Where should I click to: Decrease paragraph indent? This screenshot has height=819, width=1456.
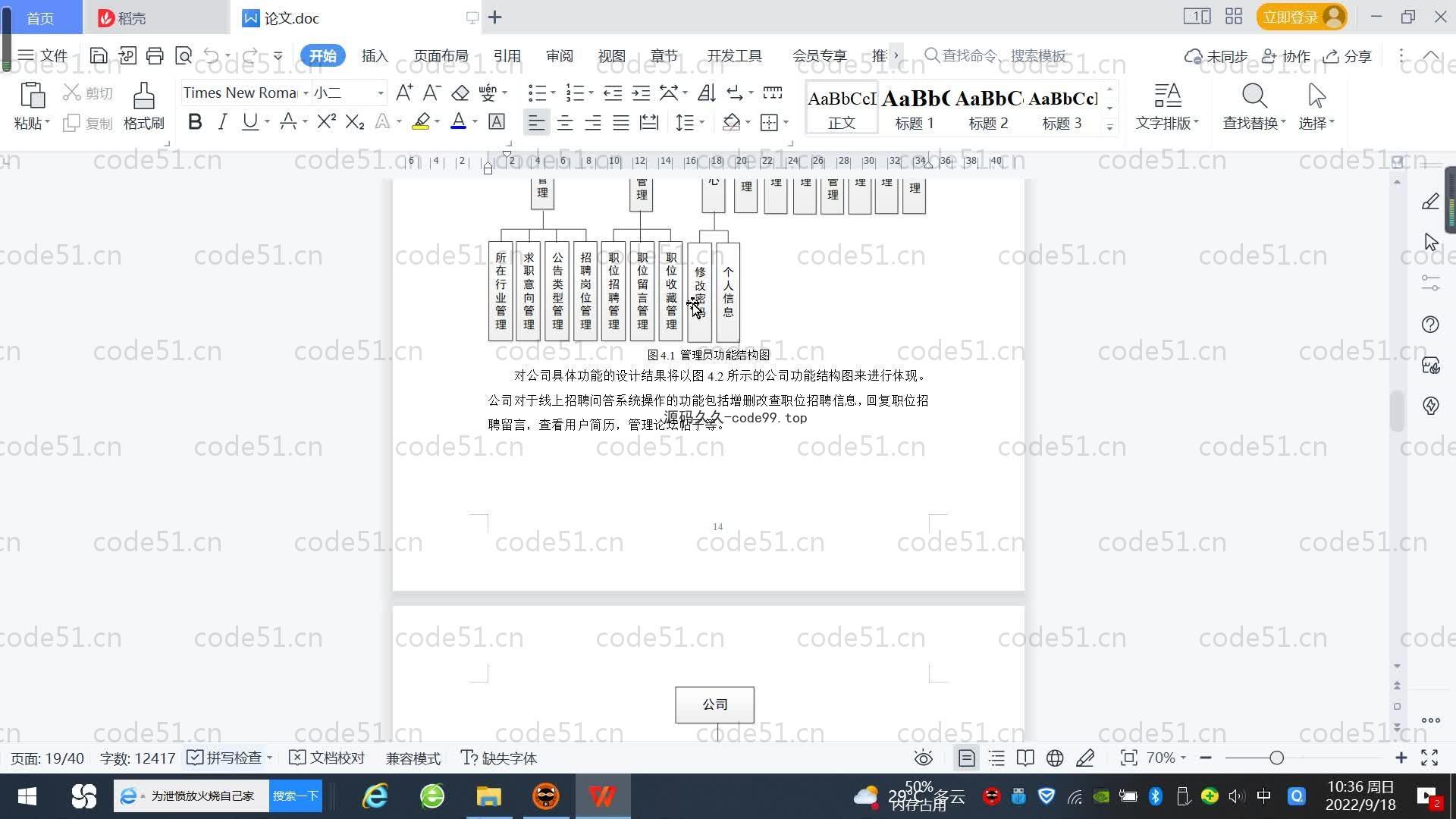613,93
